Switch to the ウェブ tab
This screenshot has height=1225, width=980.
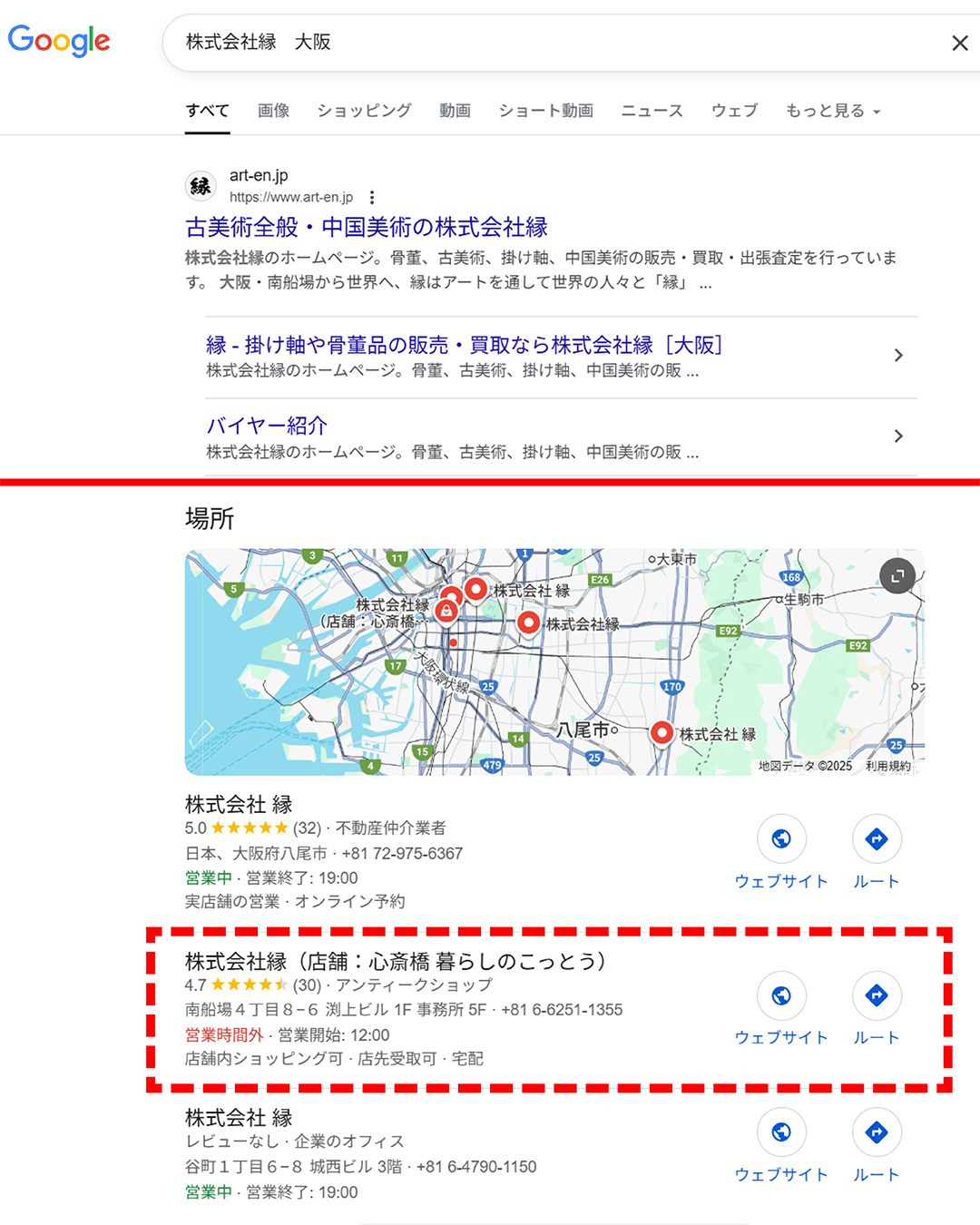click(734, 111)
